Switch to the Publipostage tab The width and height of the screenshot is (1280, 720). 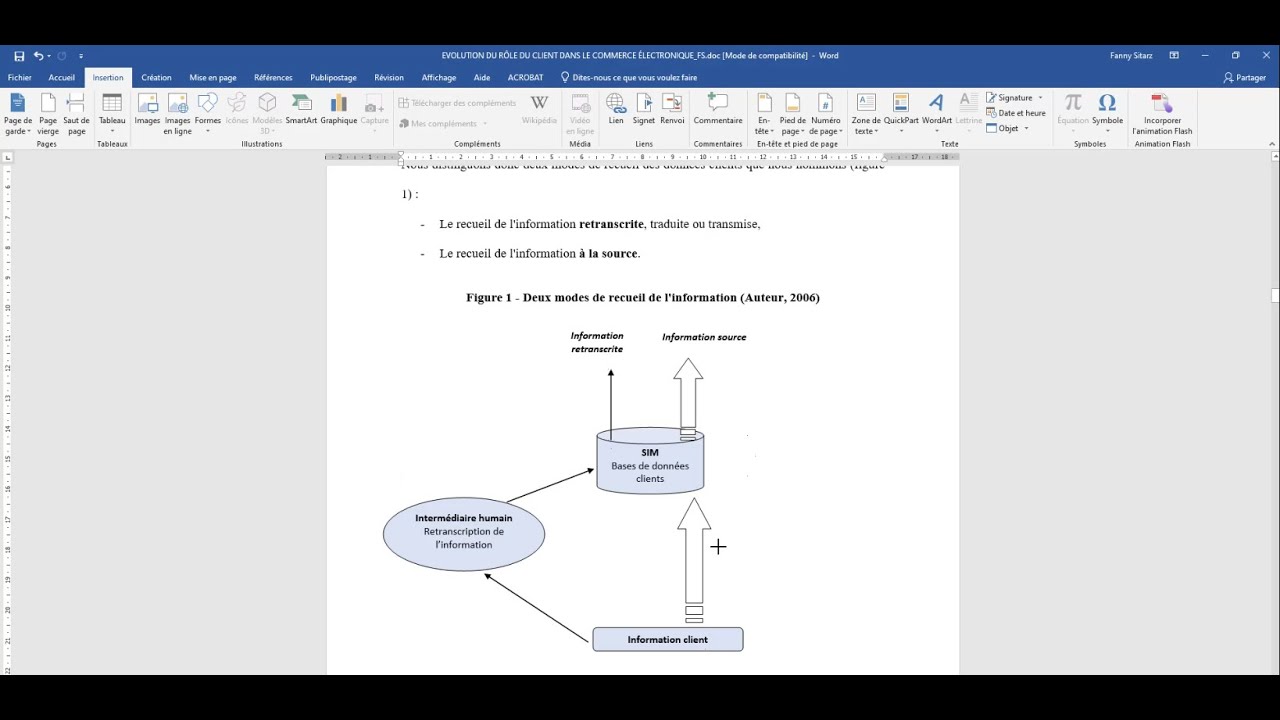[333, 78]
